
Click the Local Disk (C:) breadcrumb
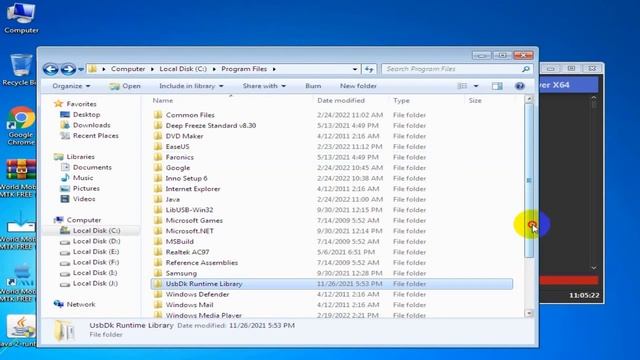[x=183, y=69]
